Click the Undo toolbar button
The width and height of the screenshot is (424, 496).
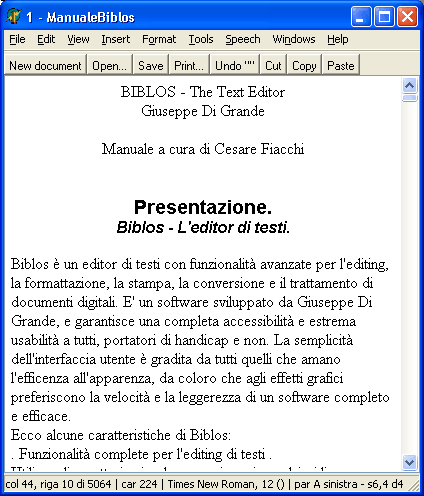pyautogui.click(x=235, y=65)
